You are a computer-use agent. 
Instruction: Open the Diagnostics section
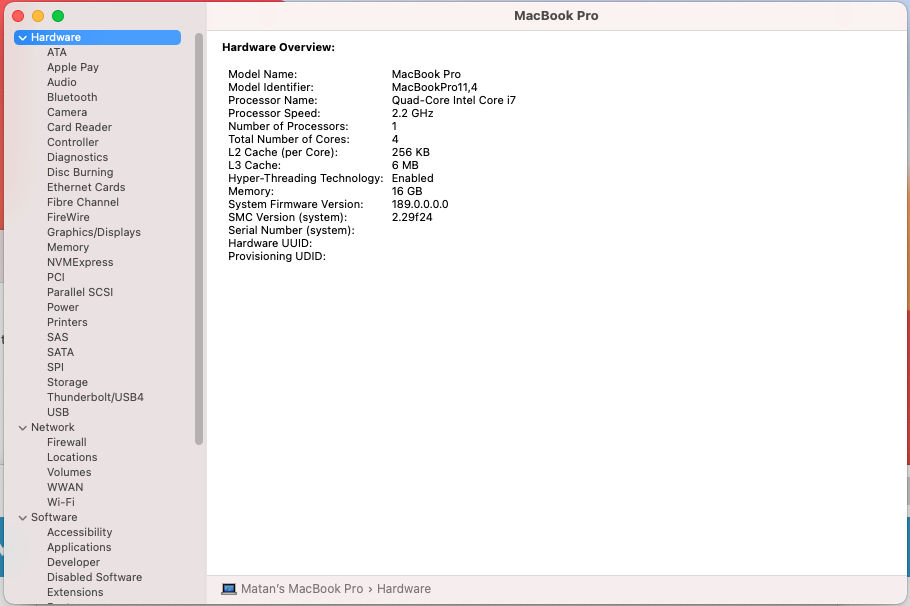coord(77,157)
